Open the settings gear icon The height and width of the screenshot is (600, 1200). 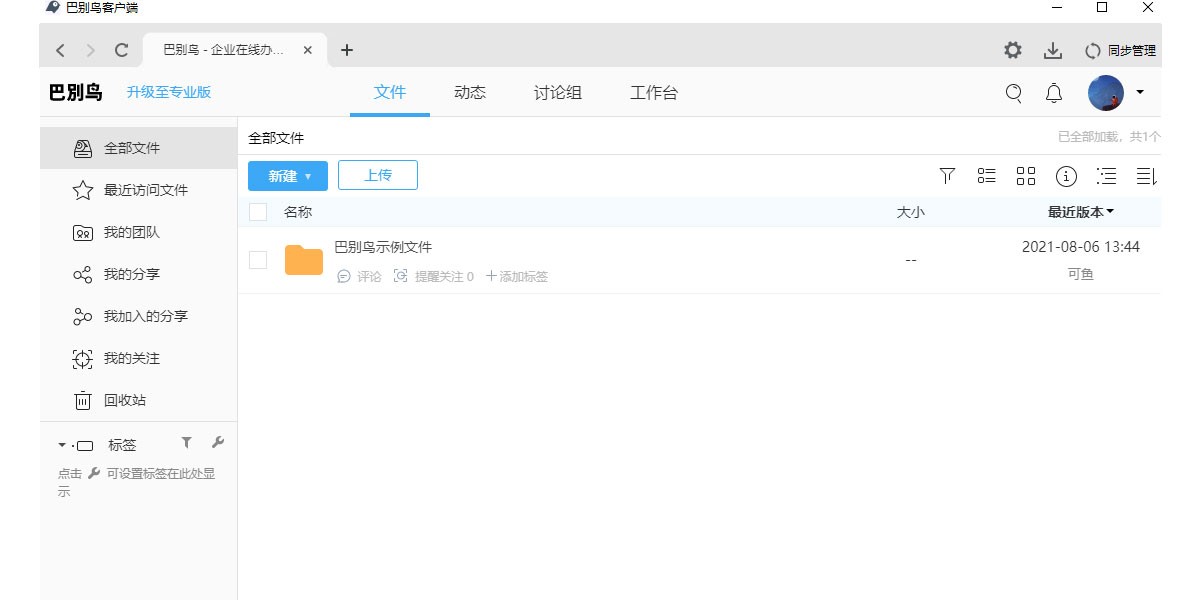tap(1013, 50)
